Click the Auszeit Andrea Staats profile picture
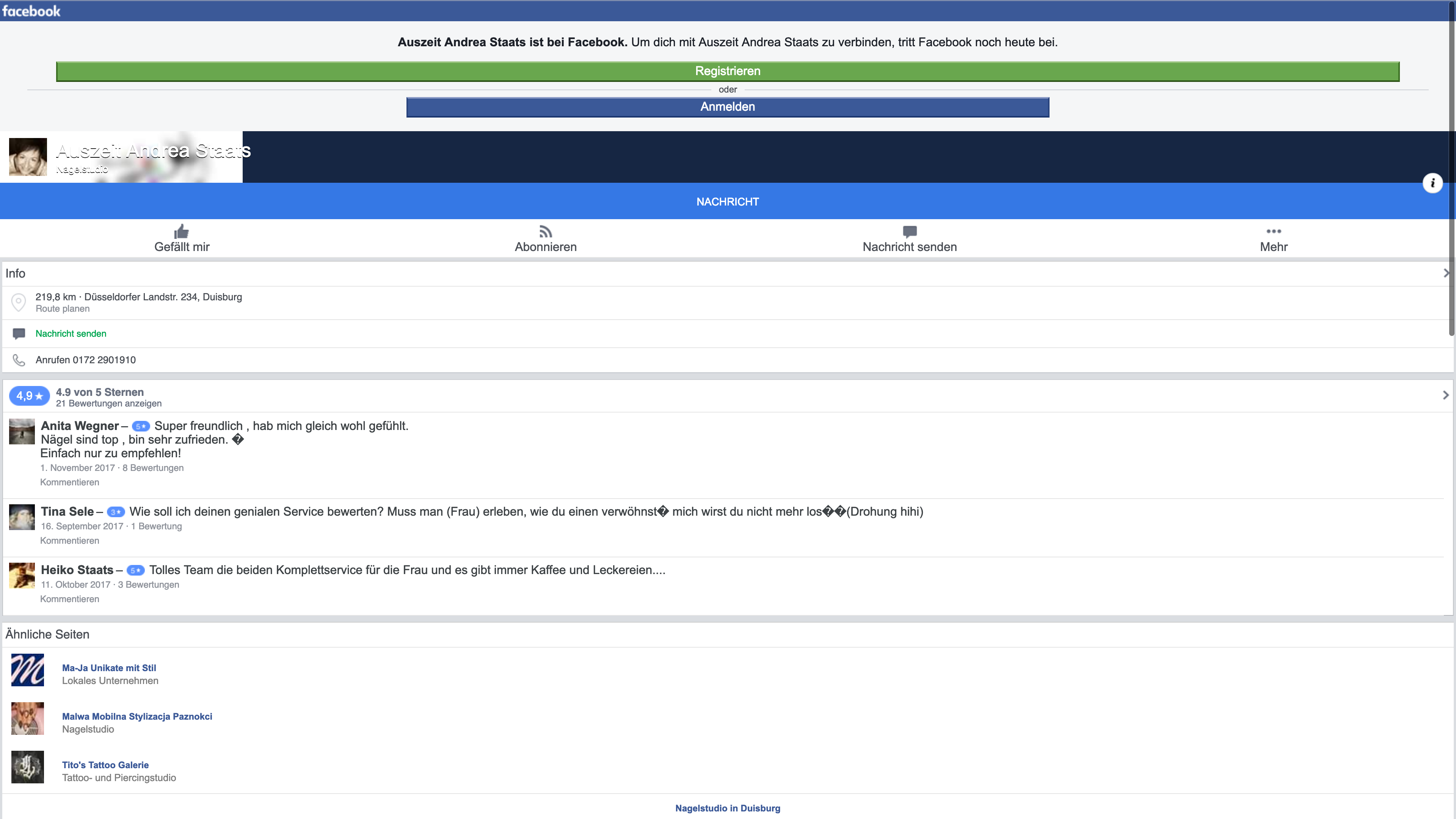 pyautogui.click(x=28, y=157)
